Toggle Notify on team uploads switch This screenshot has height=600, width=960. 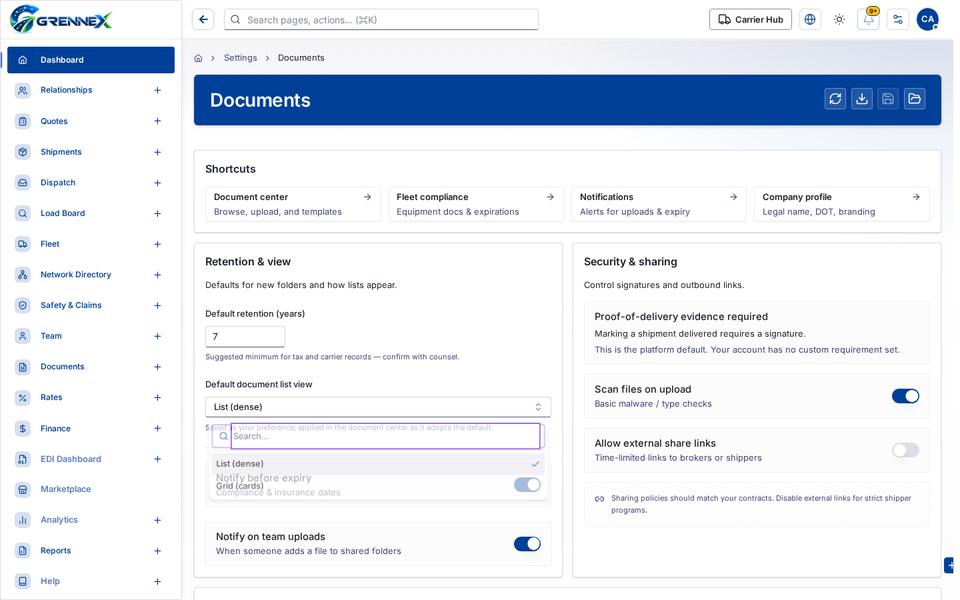pos(527,544)
